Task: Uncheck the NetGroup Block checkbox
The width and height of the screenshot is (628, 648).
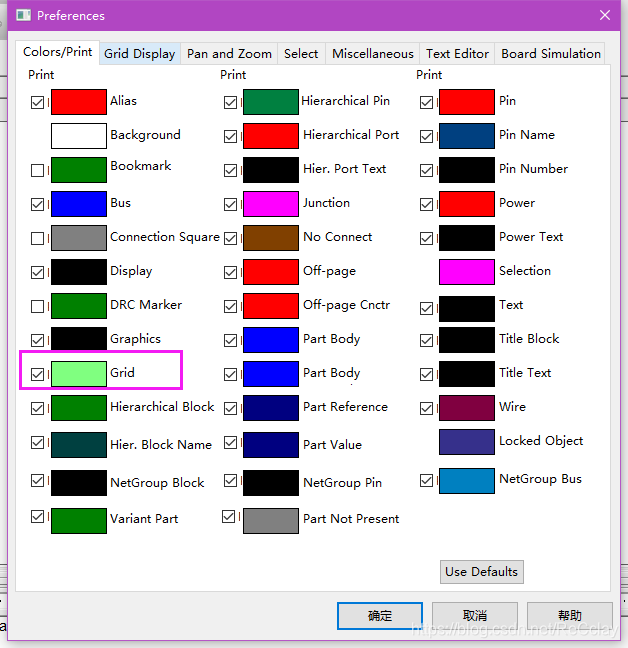Action: (38, 480)
